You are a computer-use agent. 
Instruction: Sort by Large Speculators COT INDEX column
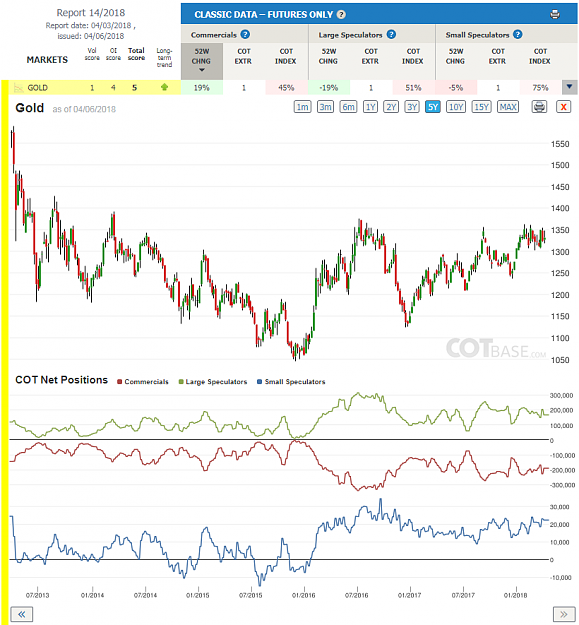(x=413, y=56)
